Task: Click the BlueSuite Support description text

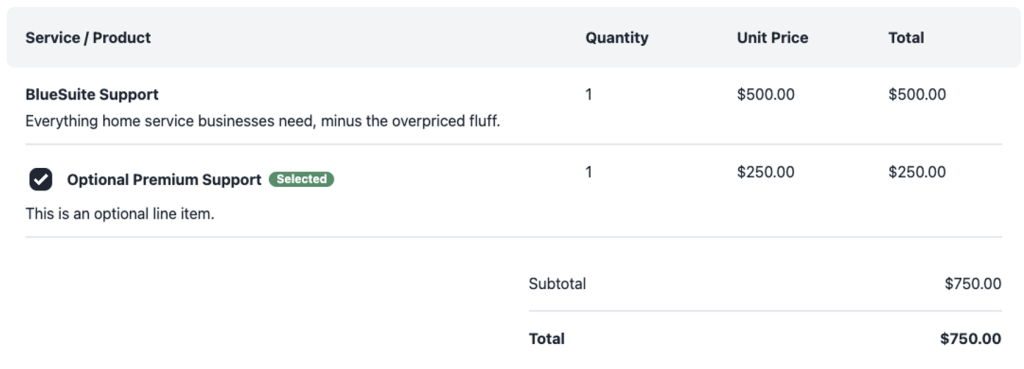Action: point(263,121)
